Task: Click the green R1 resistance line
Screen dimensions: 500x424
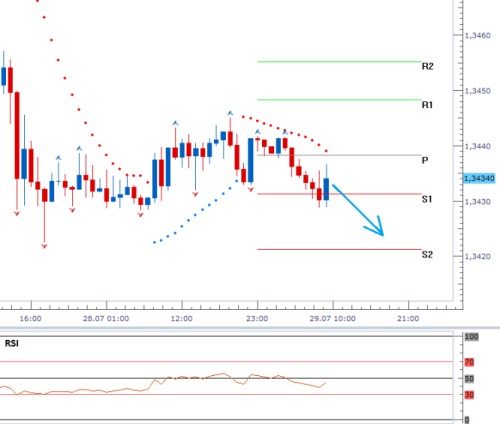Action: tap(339, 100)
